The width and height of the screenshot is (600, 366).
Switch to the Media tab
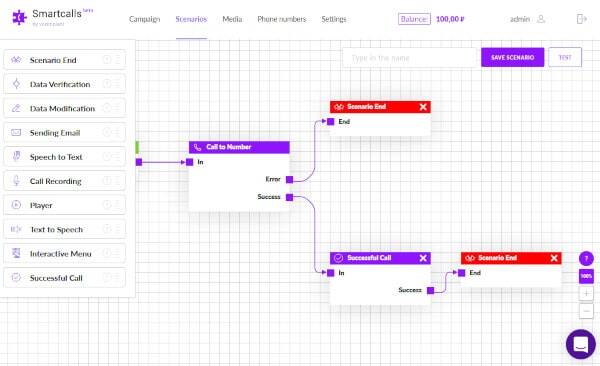click(232, 19)
